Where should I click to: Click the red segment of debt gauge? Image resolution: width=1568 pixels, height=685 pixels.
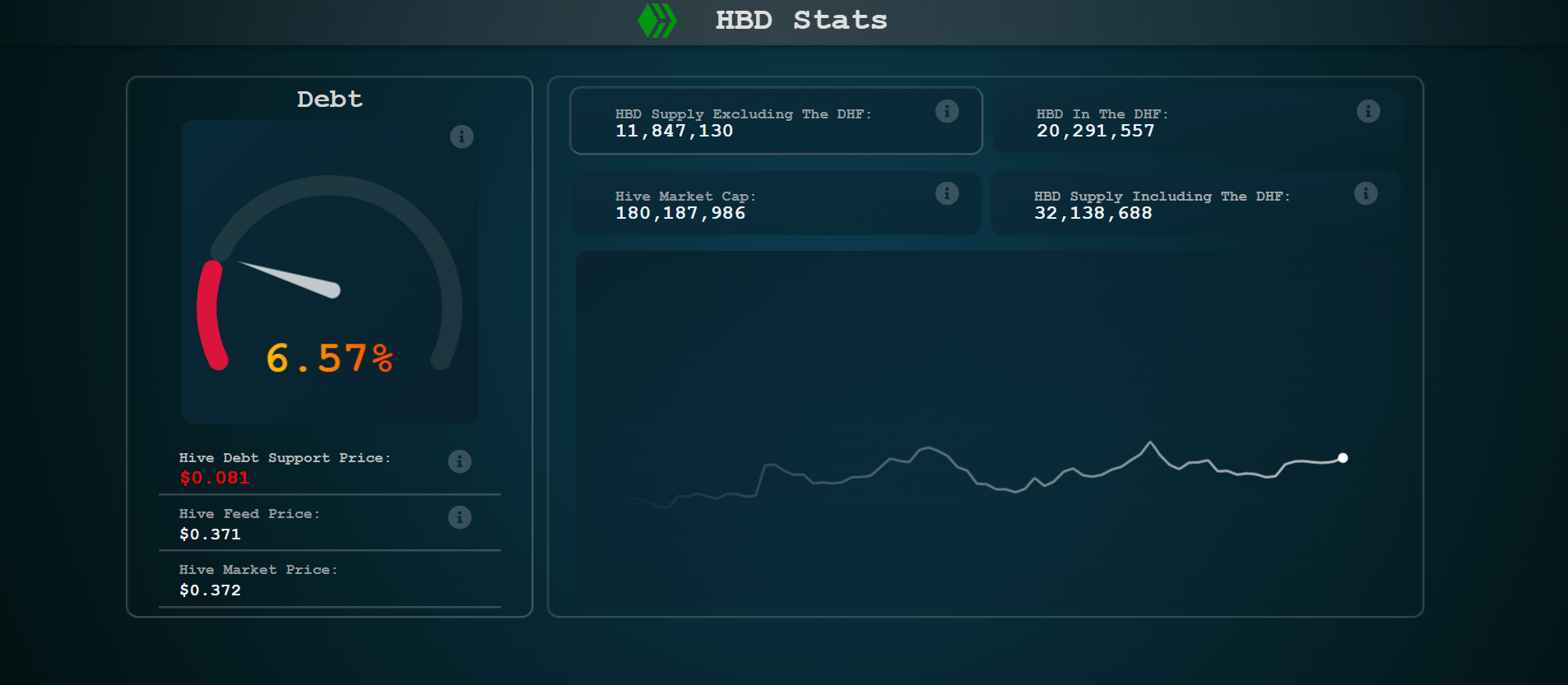[211, 316]
